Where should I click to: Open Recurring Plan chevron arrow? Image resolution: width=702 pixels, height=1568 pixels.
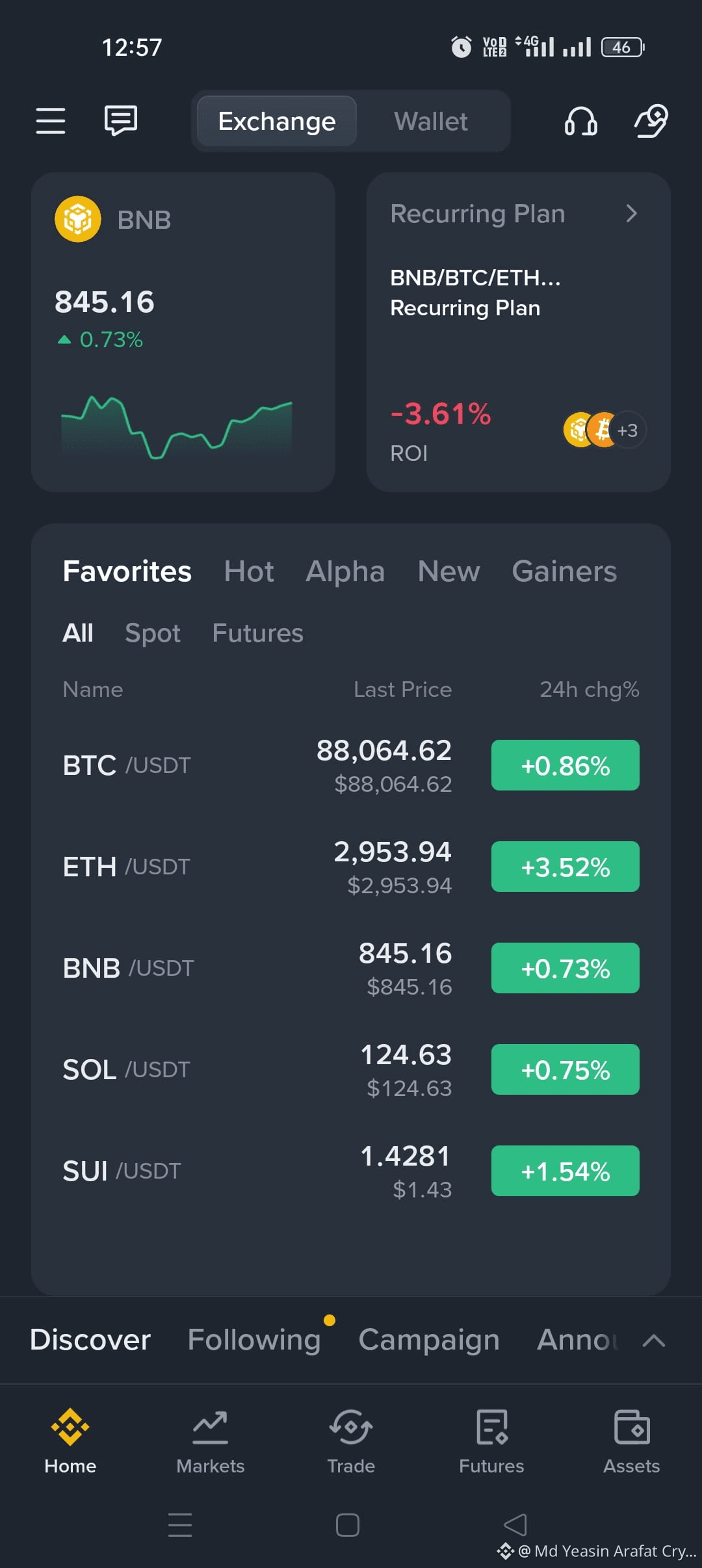pyautogui.click(x=631, y=213)
